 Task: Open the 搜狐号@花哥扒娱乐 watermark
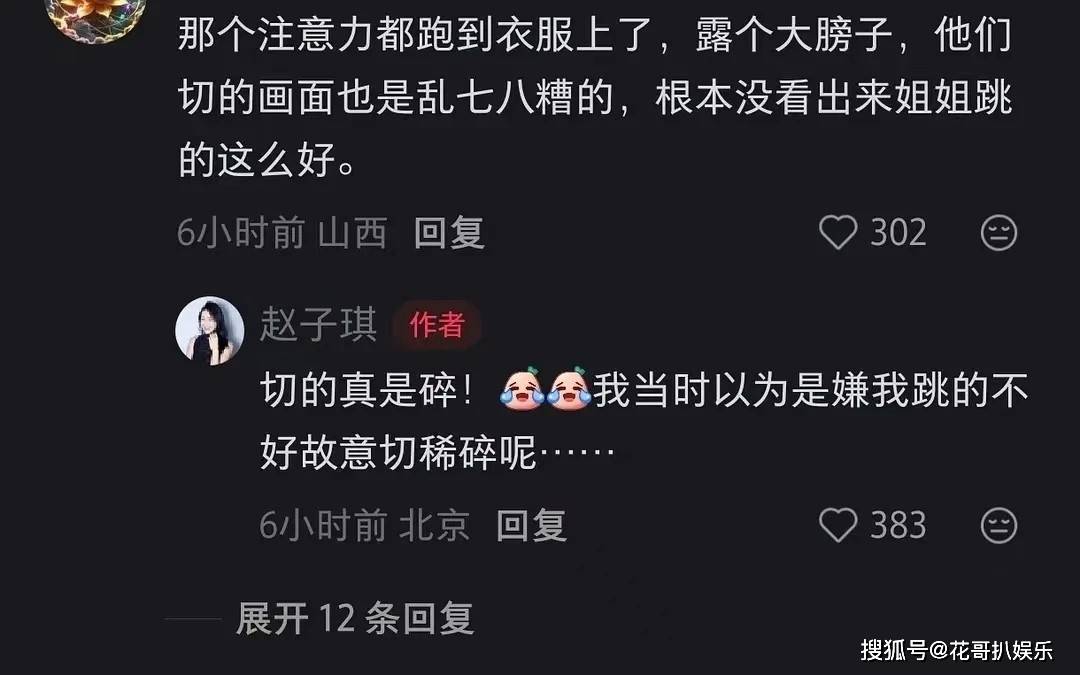click(956, 650)
